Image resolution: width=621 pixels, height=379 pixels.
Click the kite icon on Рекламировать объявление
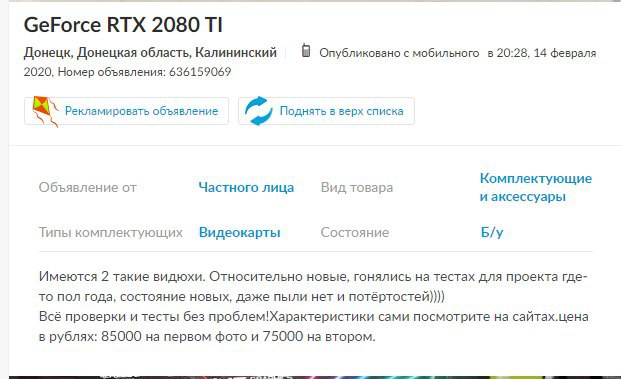click(45, 111)
